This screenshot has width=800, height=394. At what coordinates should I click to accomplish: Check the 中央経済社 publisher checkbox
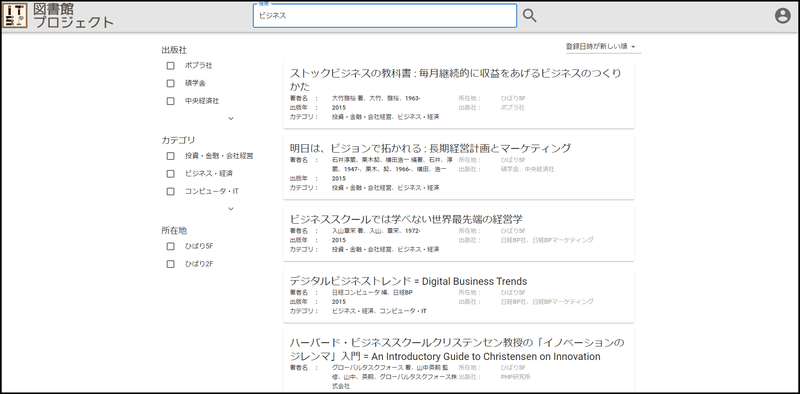(x=170, y=101)
